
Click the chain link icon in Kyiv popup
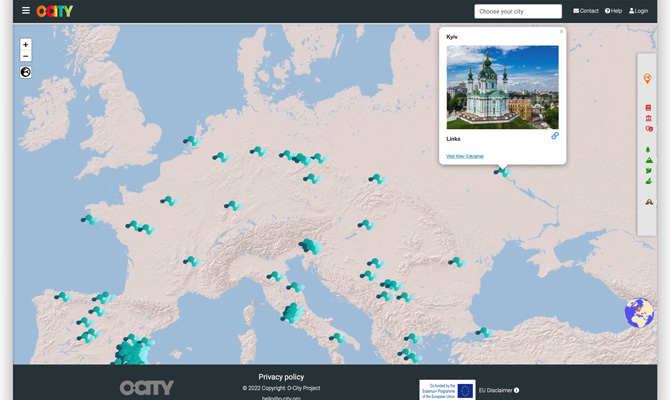pos(555,136)
